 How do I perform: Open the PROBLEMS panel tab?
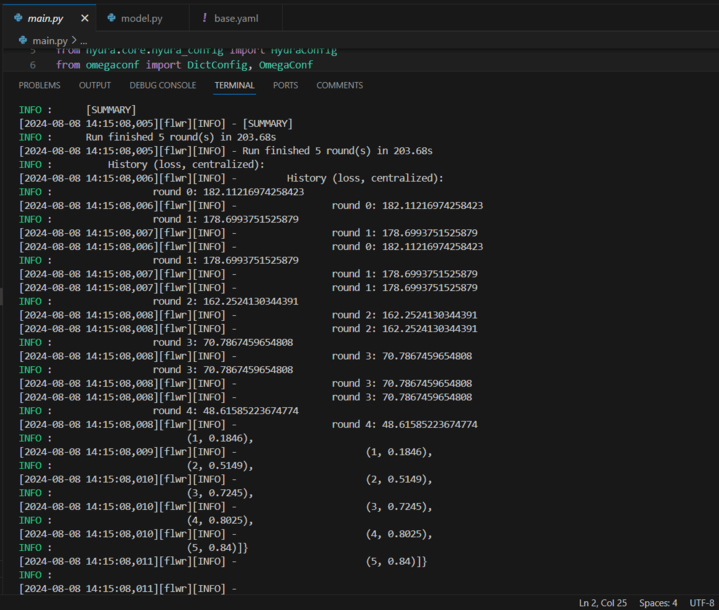(39, 86)
